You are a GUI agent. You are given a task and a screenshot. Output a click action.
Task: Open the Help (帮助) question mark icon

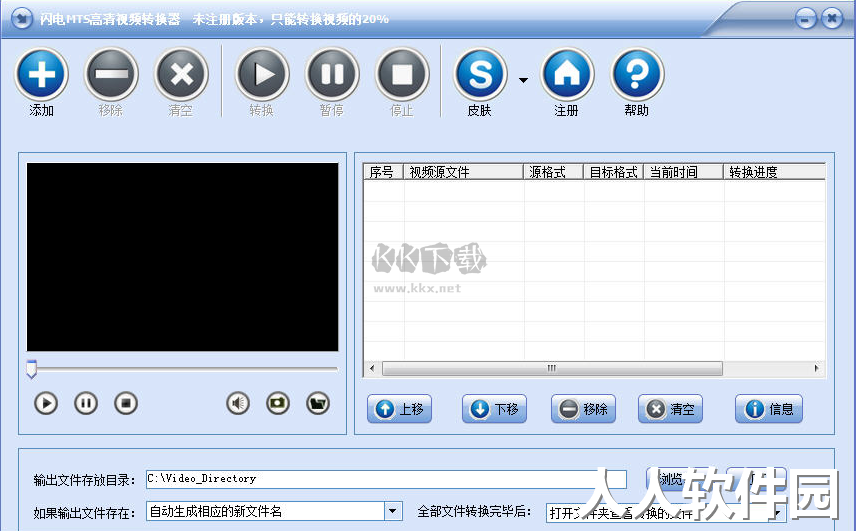click(x=637, y=74)
